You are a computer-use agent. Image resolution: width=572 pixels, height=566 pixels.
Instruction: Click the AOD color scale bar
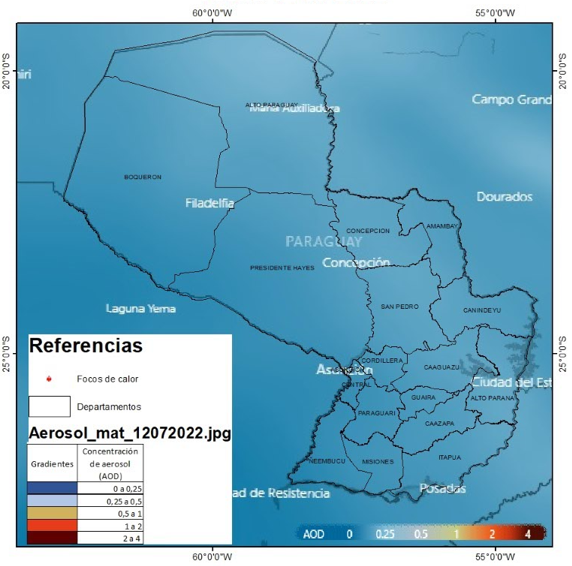tap(421, 534)
